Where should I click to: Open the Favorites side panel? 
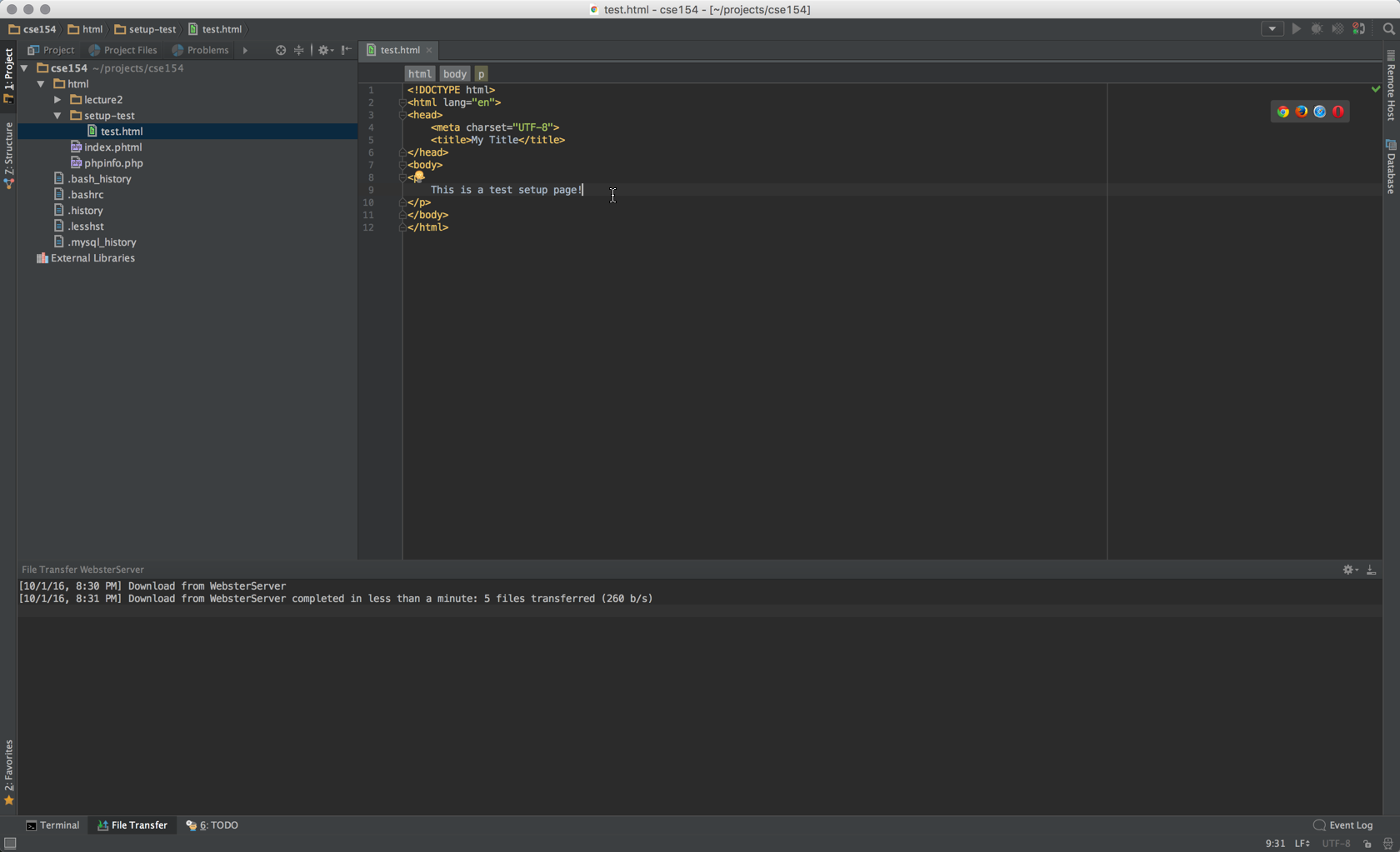pyautogui.click(x=8, y=772)
